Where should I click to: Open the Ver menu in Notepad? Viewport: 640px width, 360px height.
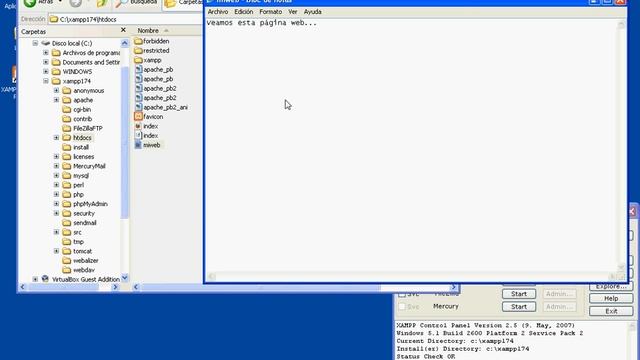(293, 12)
